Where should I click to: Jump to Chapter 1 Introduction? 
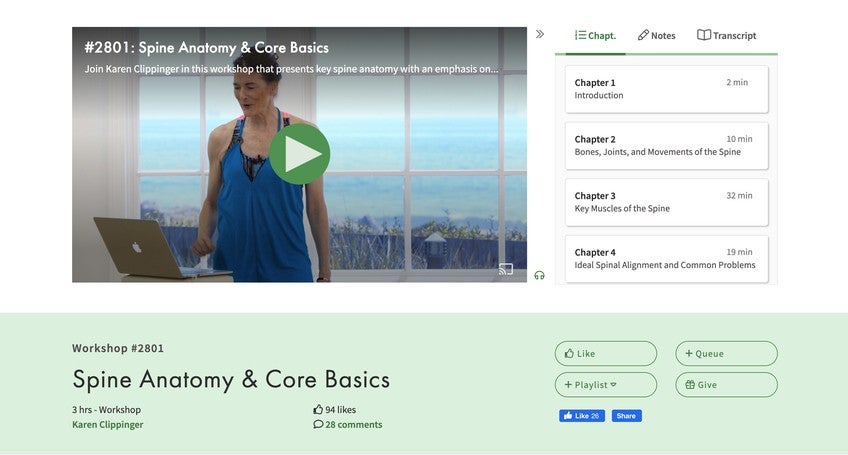[666, 89]
